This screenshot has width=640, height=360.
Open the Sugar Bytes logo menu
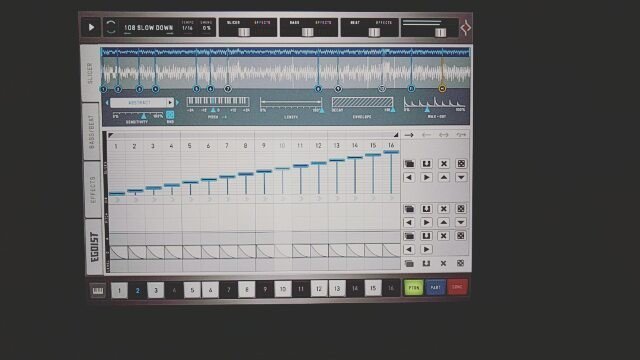coord(465,28)
